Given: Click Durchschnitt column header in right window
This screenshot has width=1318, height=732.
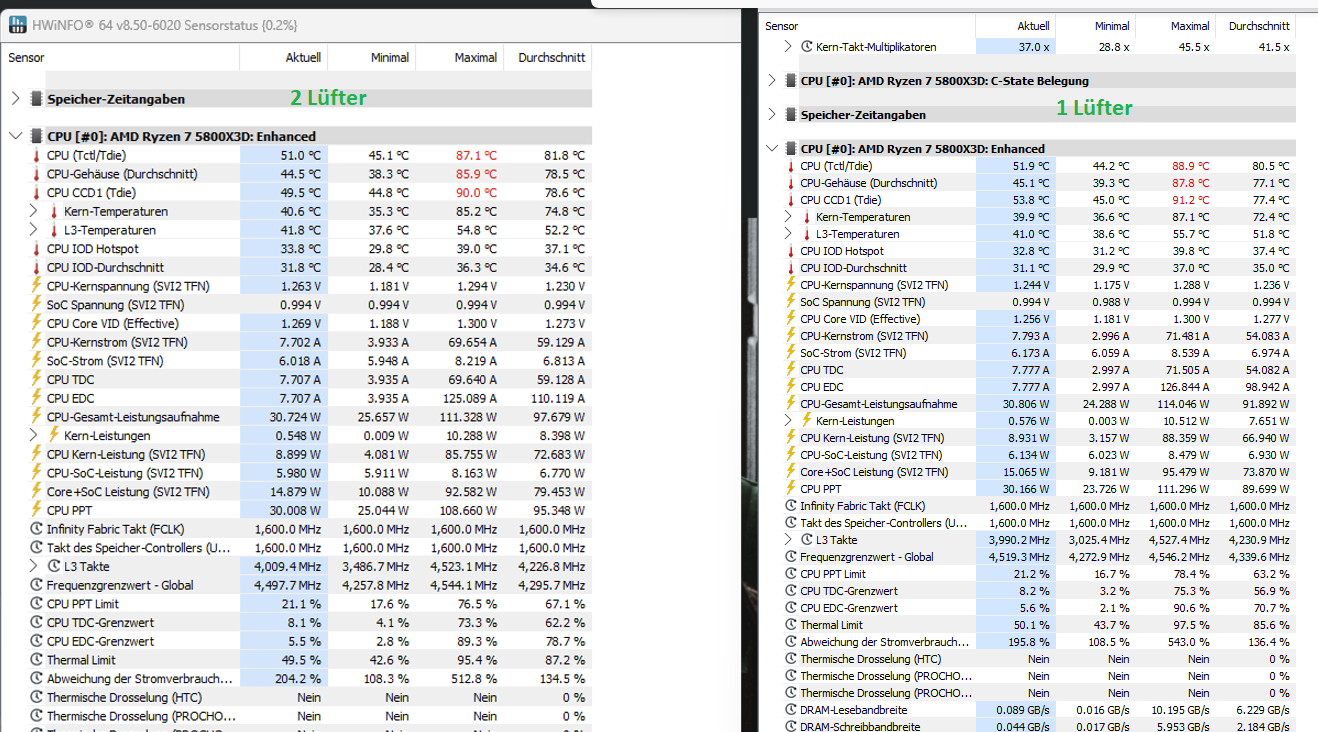Looking at the screenshot, I should [x=1259, y=26].
